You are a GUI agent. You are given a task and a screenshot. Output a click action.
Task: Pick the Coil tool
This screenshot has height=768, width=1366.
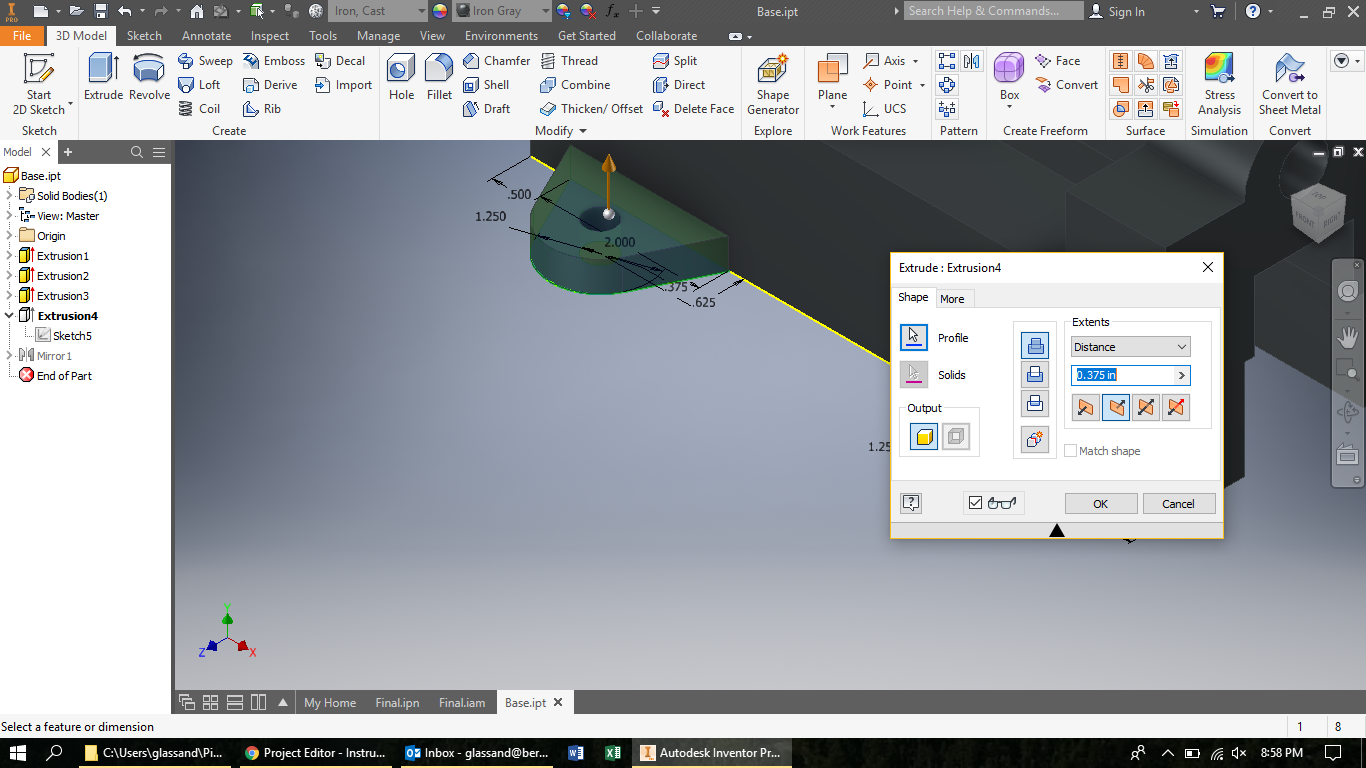199,109
